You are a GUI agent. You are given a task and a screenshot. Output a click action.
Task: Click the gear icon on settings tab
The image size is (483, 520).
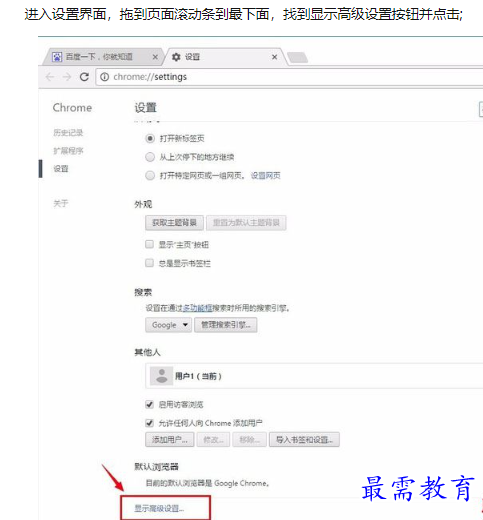pyautogui.click(x=176, y=57)
